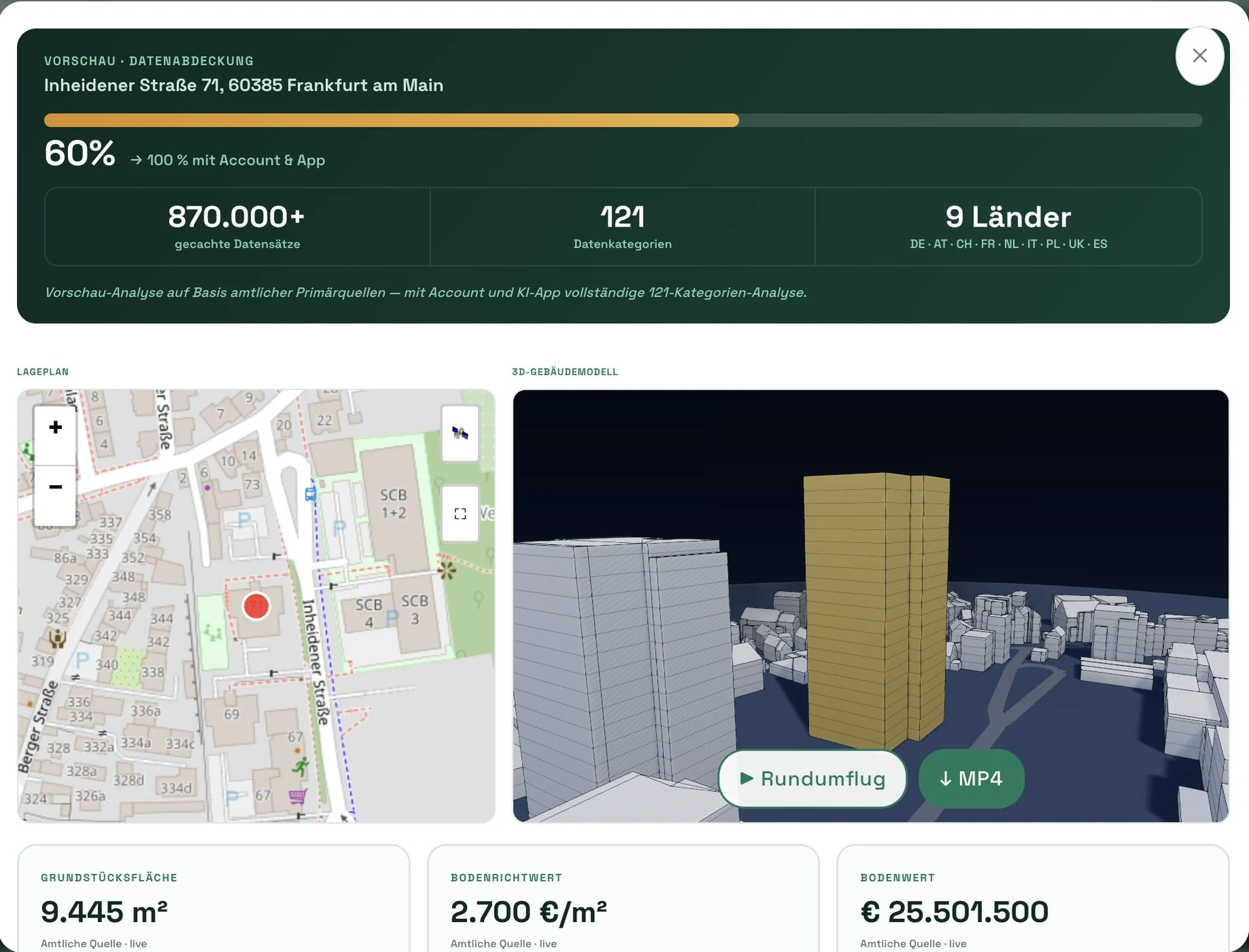The height and width of the screenshot is (952, 1249).
Task: Click the fireworks-like icon near SCB 3
Action: 447,570
